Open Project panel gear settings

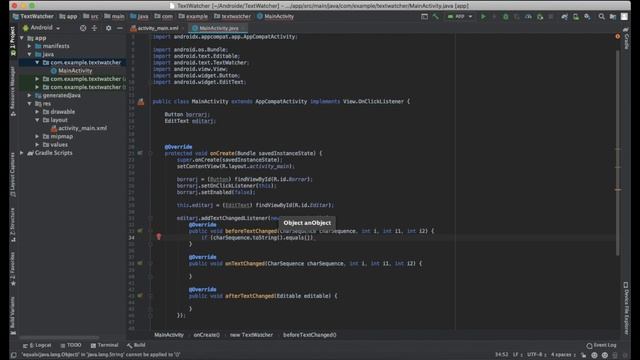108,28
